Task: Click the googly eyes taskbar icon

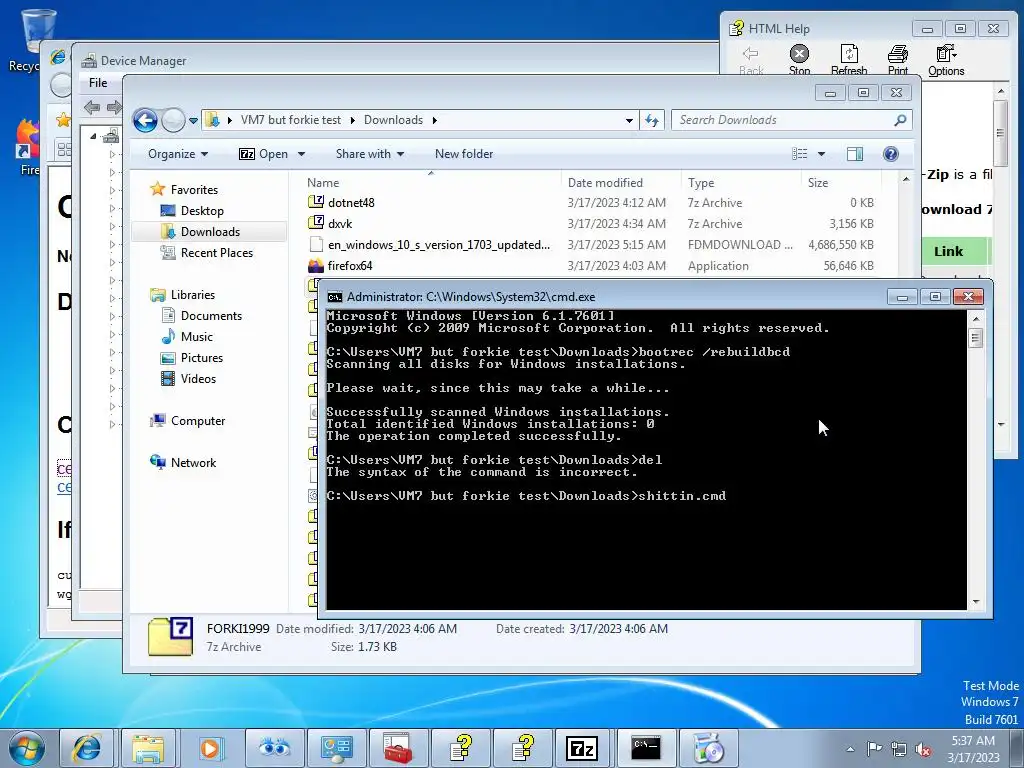Action: point(274,748)
